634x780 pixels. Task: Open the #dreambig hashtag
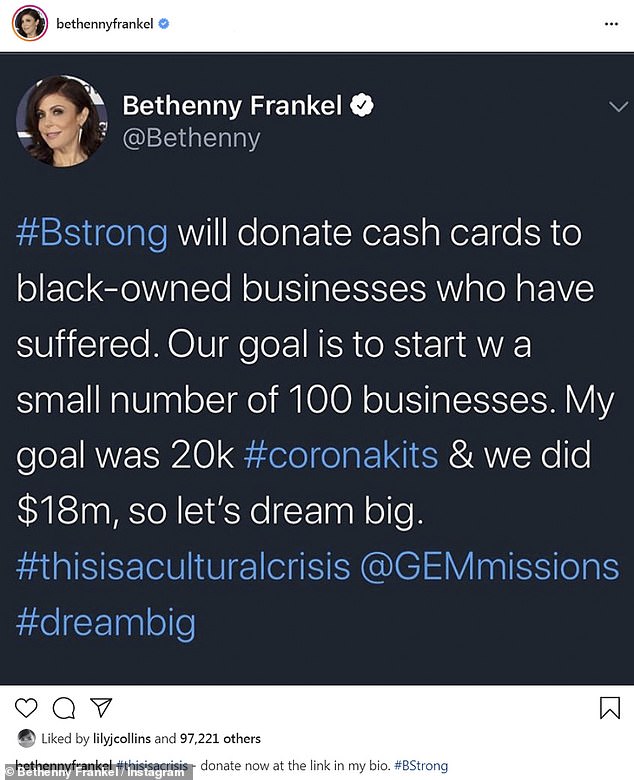coord(105,622)
